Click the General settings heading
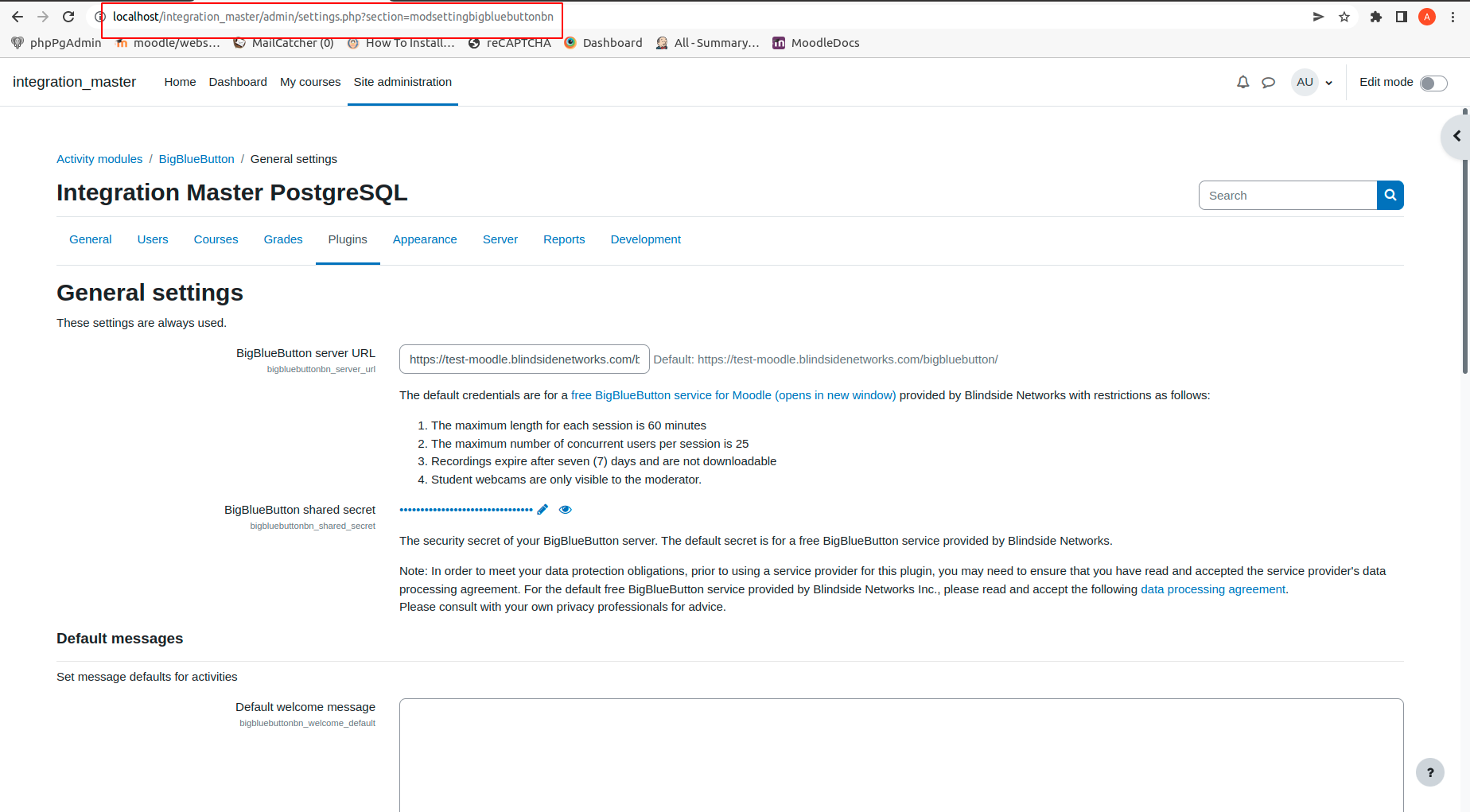Viewport: 1470px width, 812px height. [x=150, y=293]
